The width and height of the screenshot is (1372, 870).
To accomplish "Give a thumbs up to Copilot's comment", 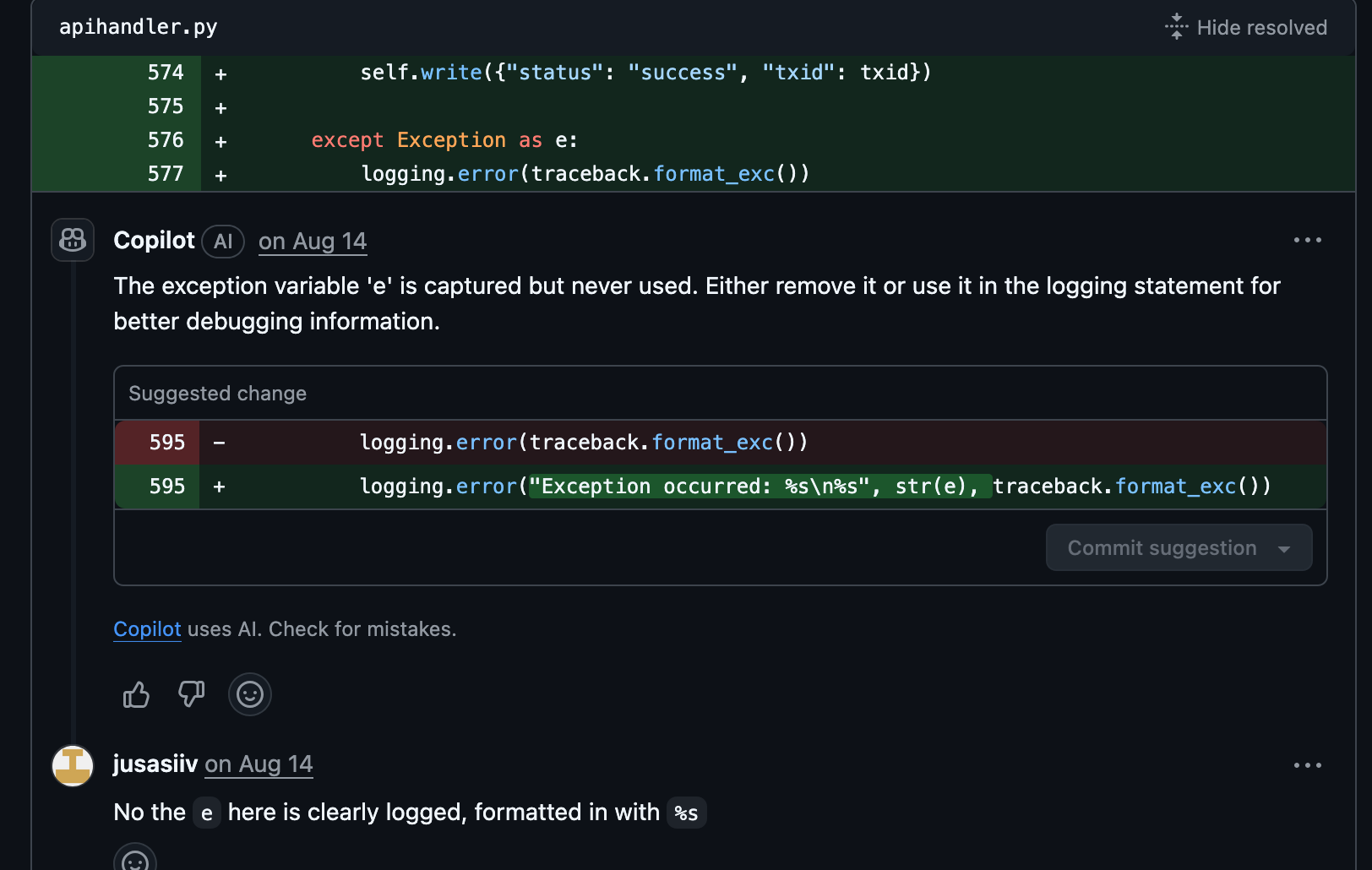I will (136, 695).
